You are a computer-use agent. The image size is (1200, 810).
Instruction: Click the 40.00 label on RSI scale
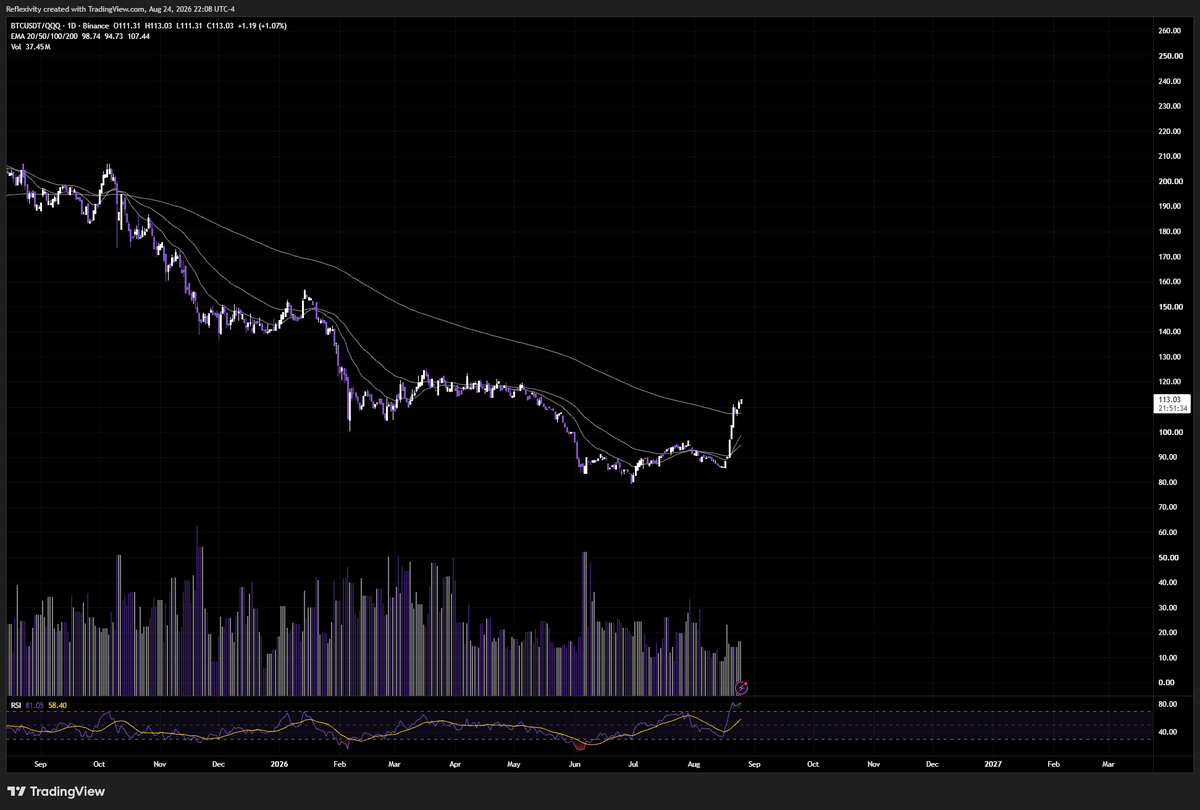click(1170, 732)
